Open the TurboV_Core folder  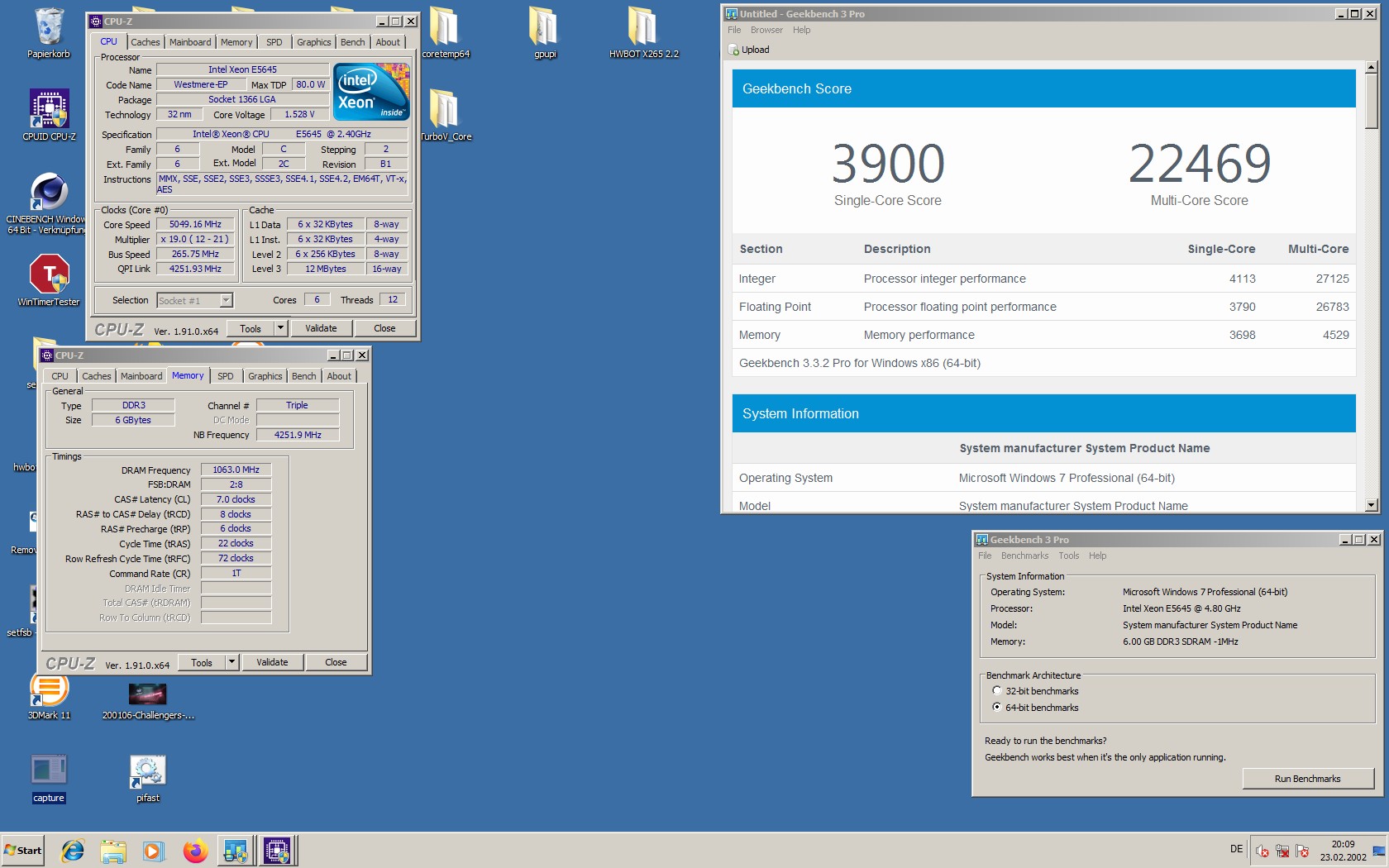[446, 115]
